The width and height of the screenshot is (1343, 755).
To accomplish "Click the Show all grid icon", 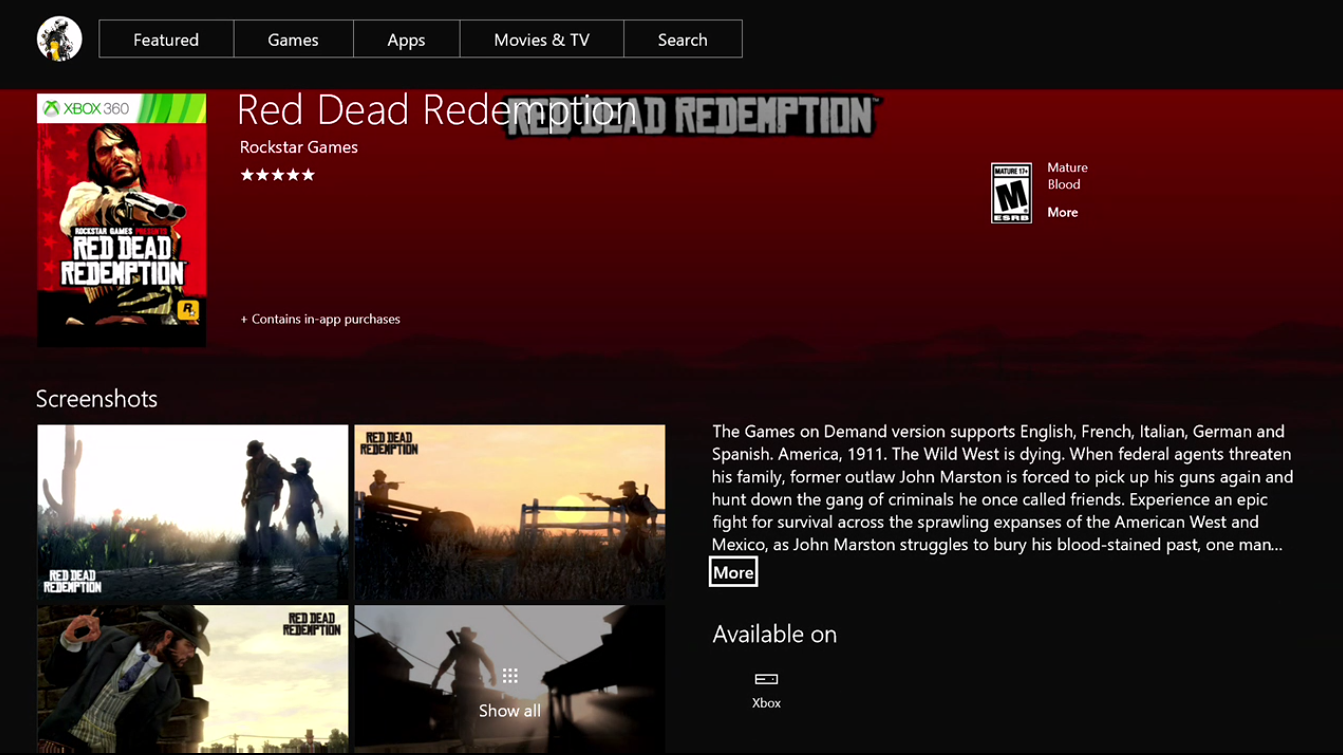I will pyautogui.click(x=510, y=677).
